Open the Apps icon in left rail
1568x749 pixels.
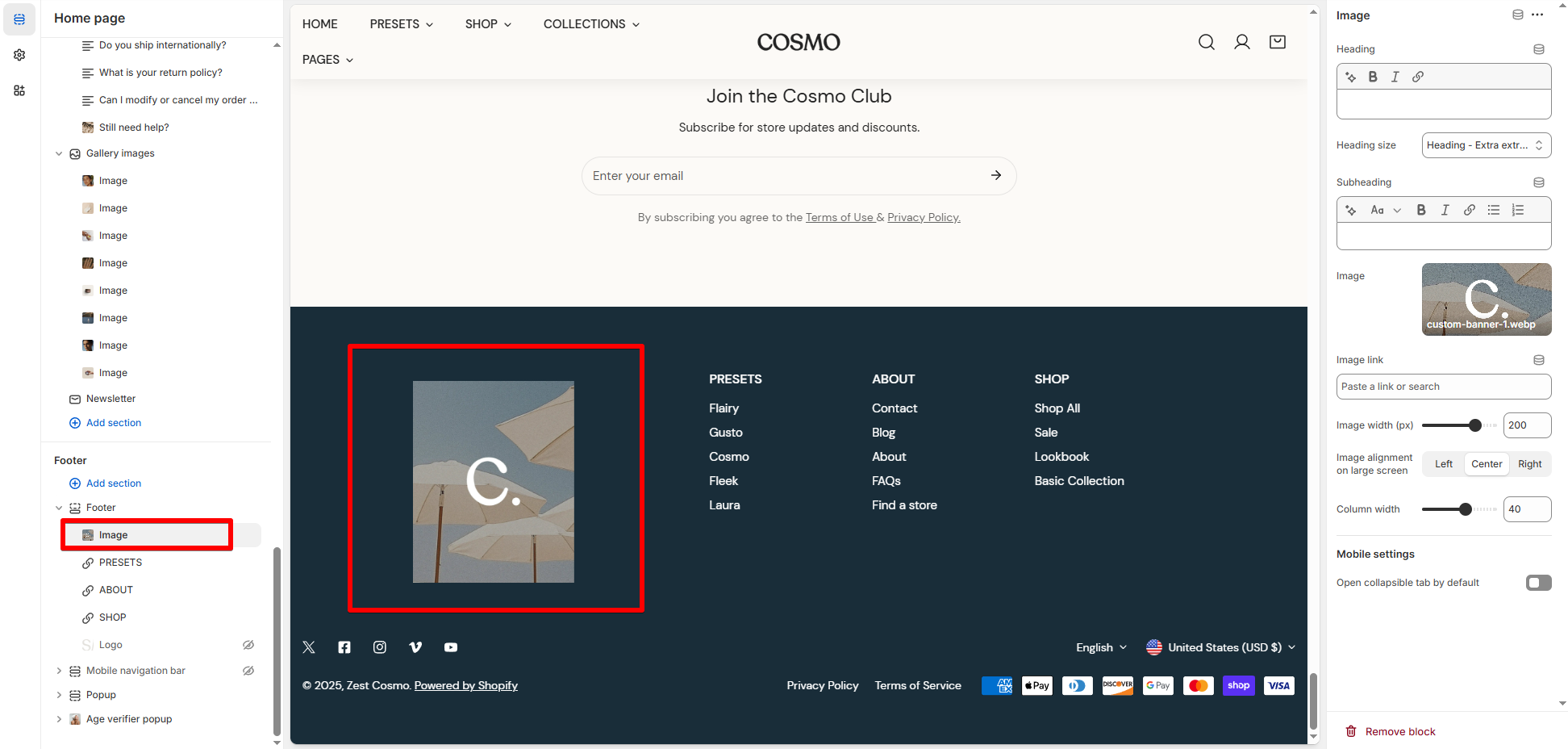tap(19, 90)
